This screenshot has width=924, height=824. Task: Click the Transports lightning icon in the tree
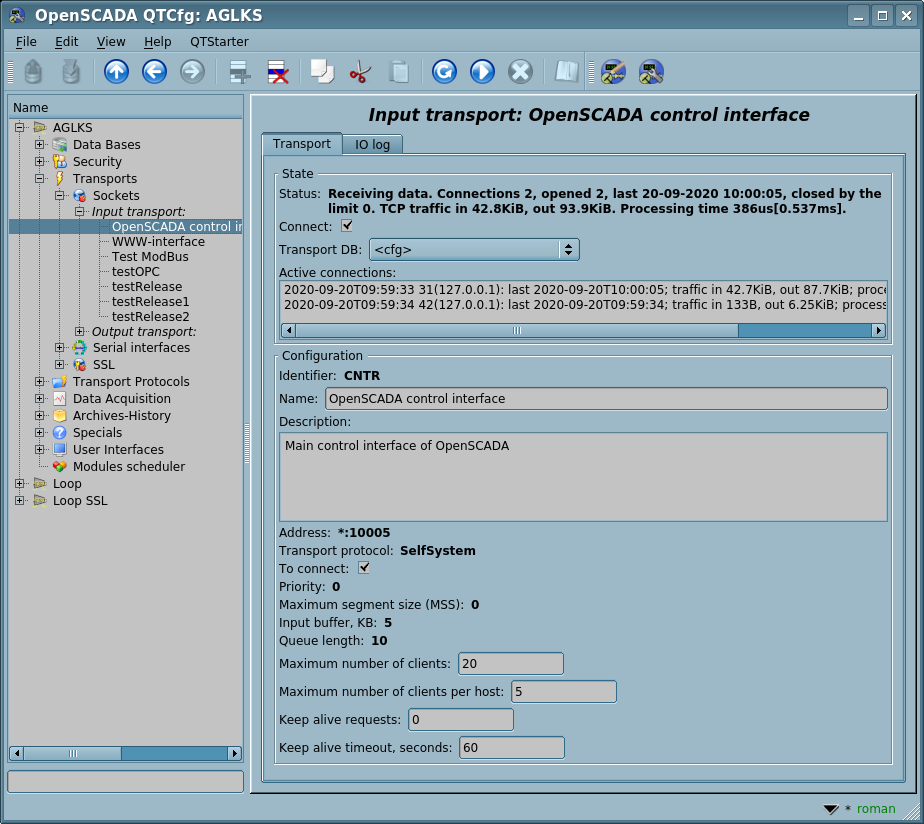(x=60, y=179)
